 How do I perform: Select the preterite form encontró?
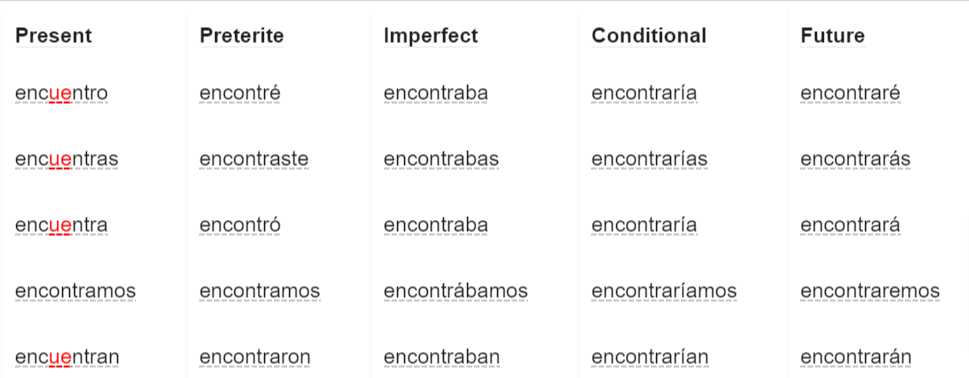click(240, 225)
